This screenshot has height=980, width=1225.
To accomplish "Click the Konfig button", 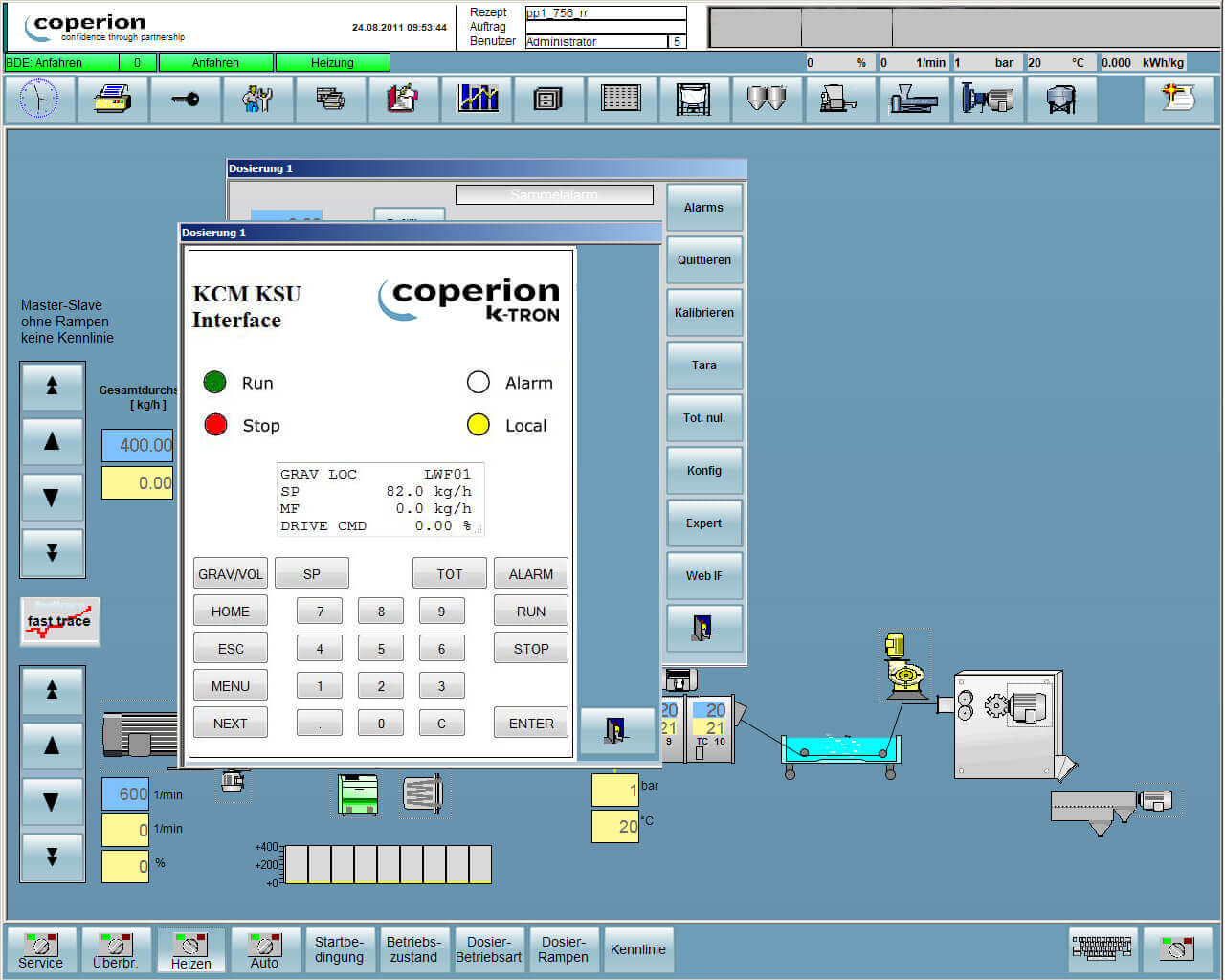I will [703, 470].
